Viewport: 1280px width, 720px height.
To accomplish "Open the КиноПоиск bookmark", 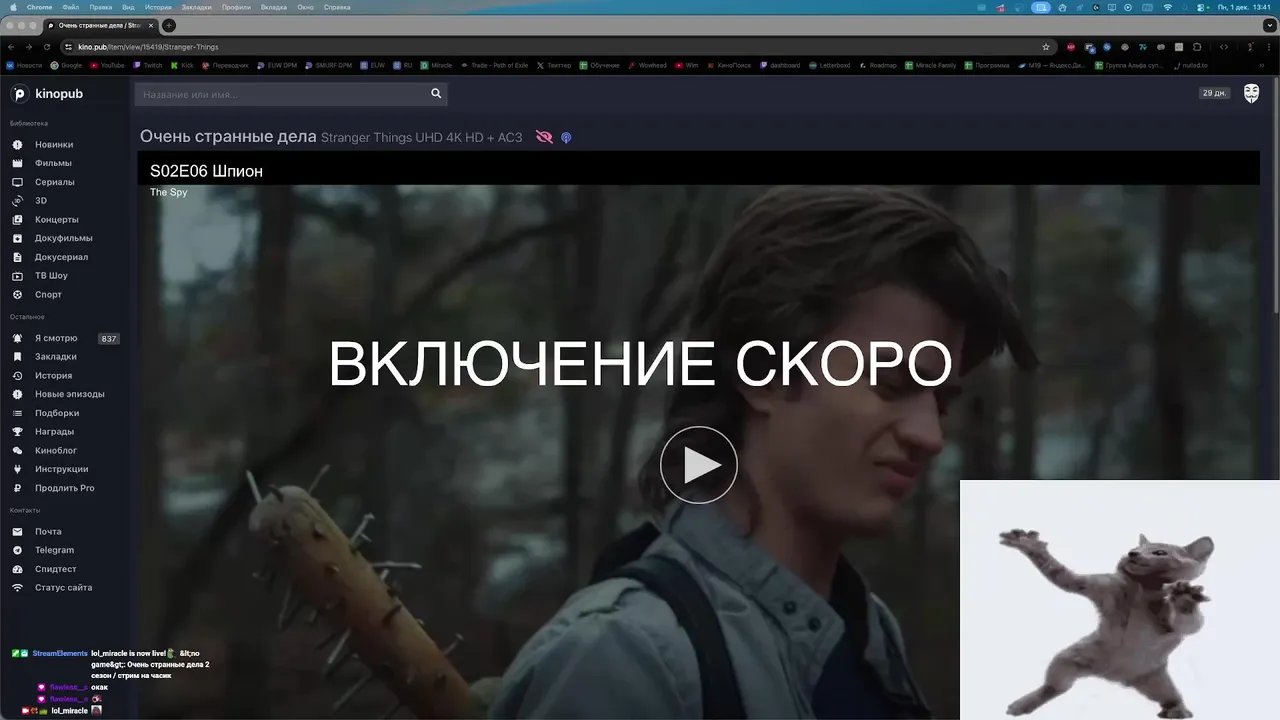I will (729, 65).
